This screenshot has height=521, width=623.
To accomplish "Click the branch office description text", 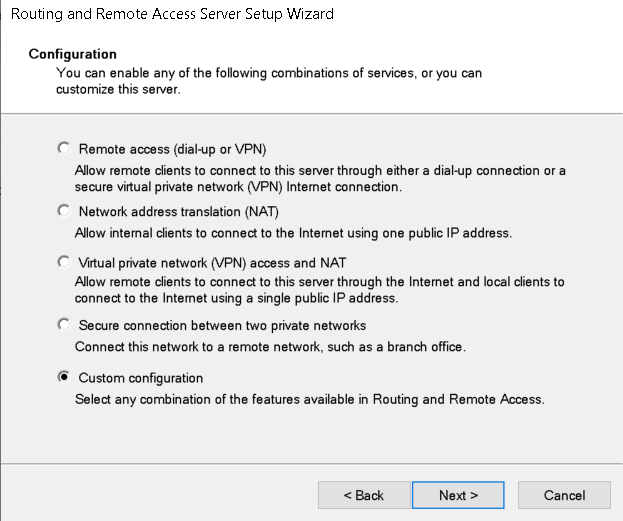I will click(271, 347).
